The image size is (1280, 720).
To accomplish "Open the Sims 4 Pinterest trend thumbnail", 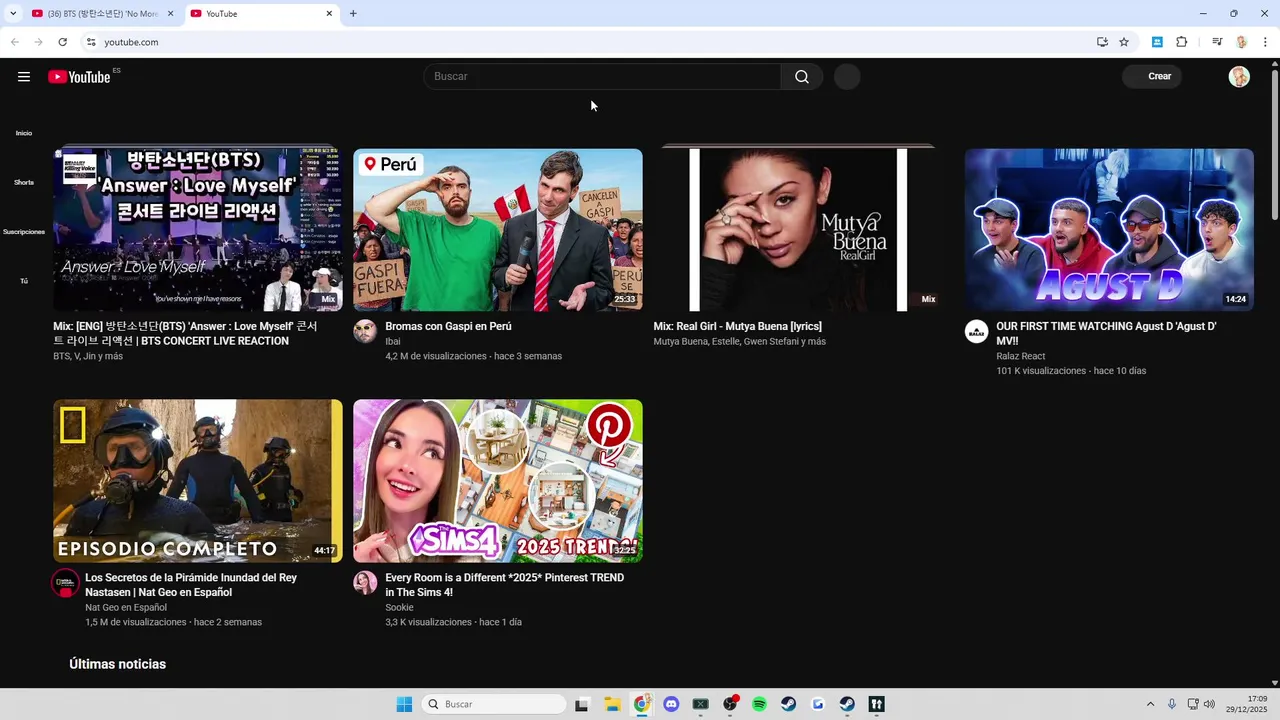I will (x=498, y=481).
